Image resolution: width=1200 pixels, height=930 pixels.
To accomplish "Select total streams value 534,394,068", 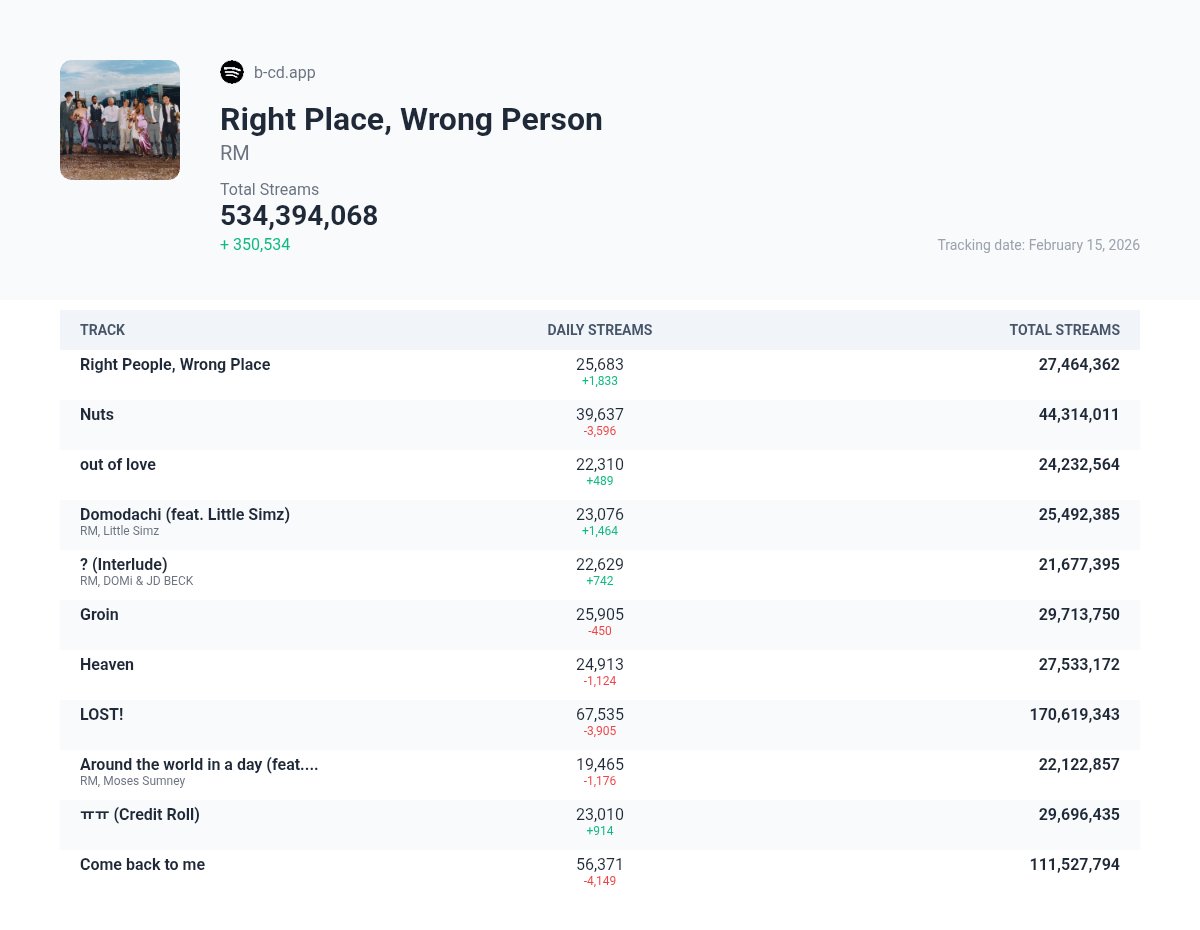I will (x=299, y=216).
